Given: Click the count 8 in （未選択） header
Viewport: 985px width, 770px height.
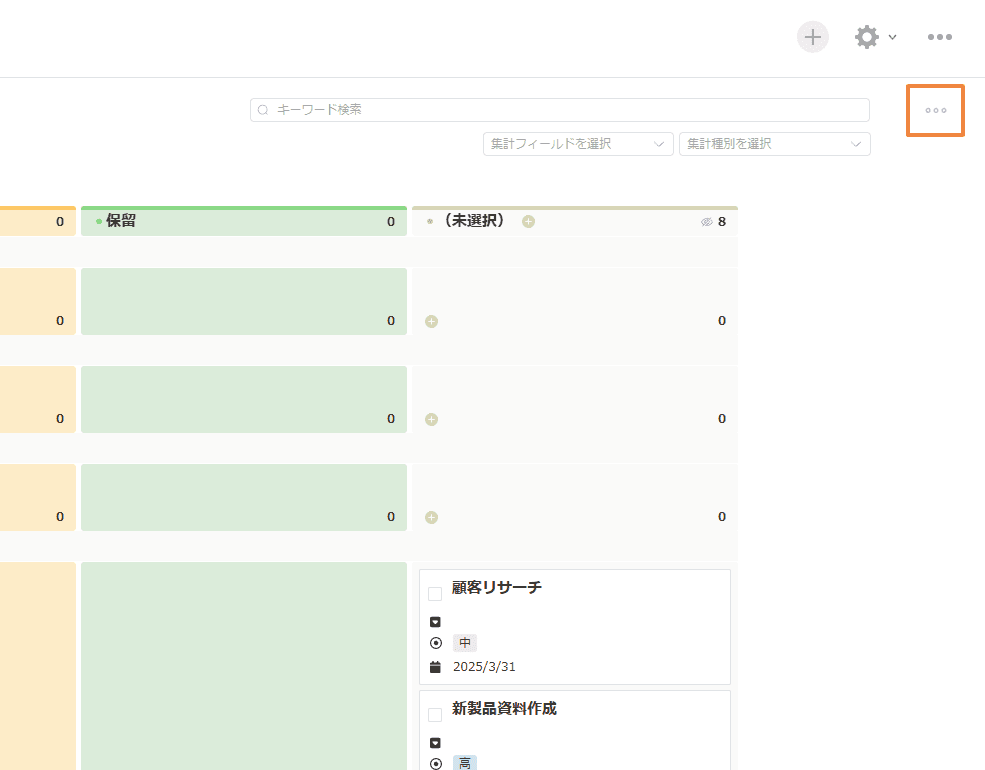Looking at the screenshot, I should (722, 222).
